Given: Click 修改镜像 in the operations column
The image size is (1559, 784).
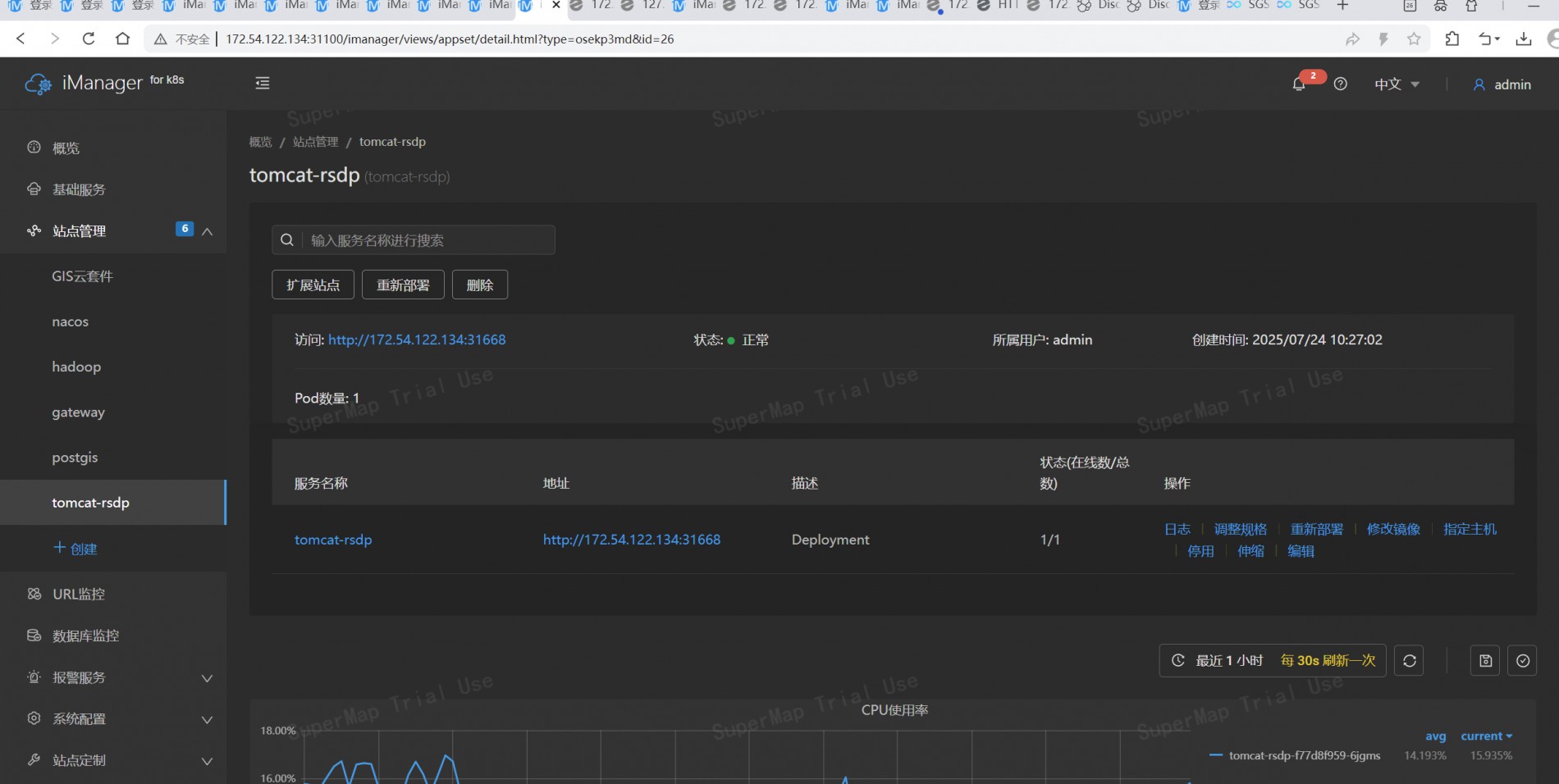Looking at the screenshot, I should pyautogui.click(x=1393, y=529).
